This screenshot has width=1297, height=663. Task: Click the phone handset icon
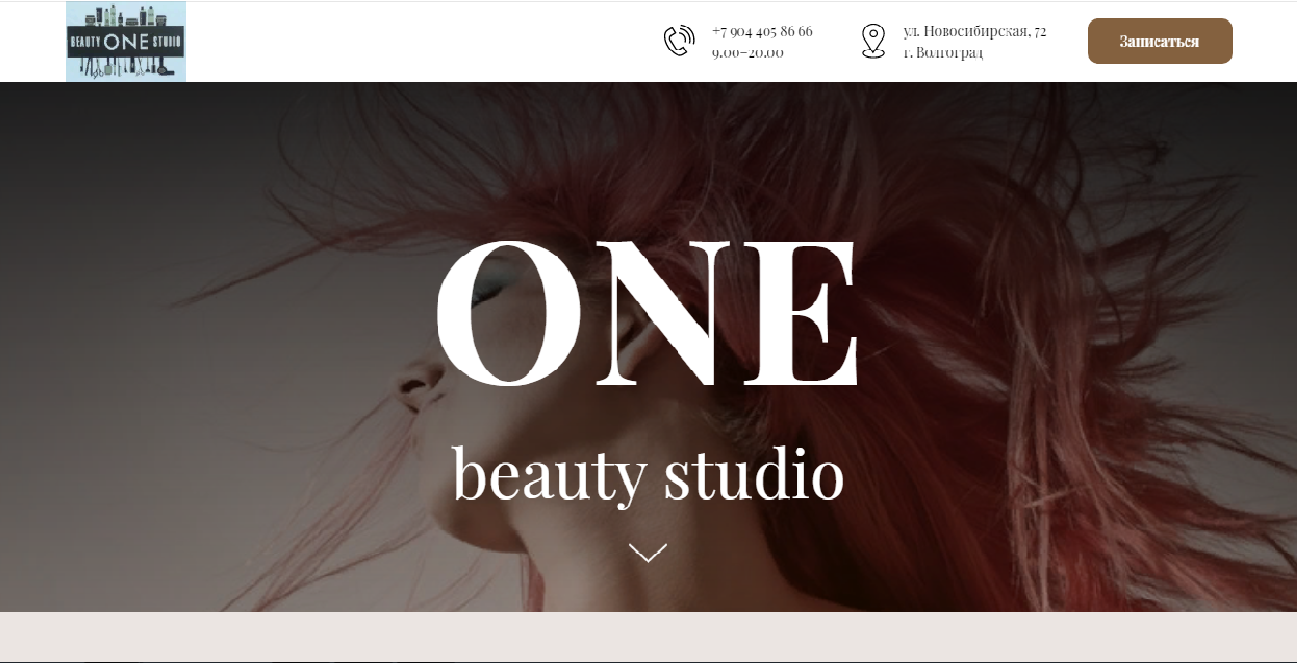(678, 41)
